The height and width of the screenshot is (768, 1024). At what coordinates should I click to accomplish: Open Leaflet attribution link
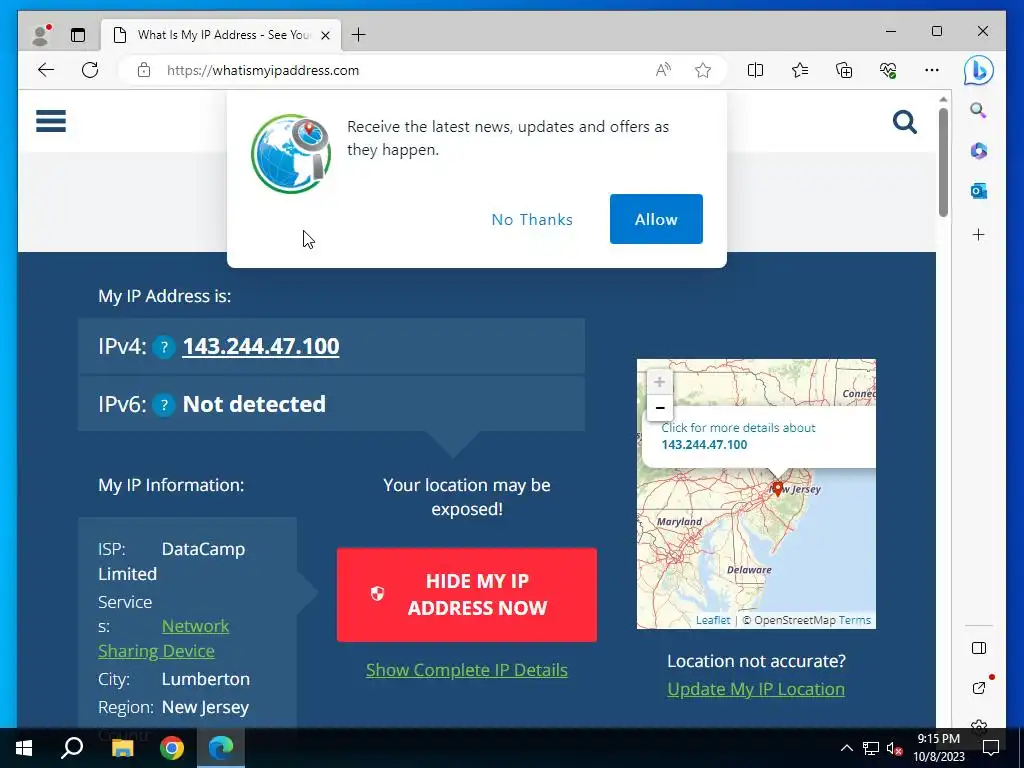coord(712,620)
